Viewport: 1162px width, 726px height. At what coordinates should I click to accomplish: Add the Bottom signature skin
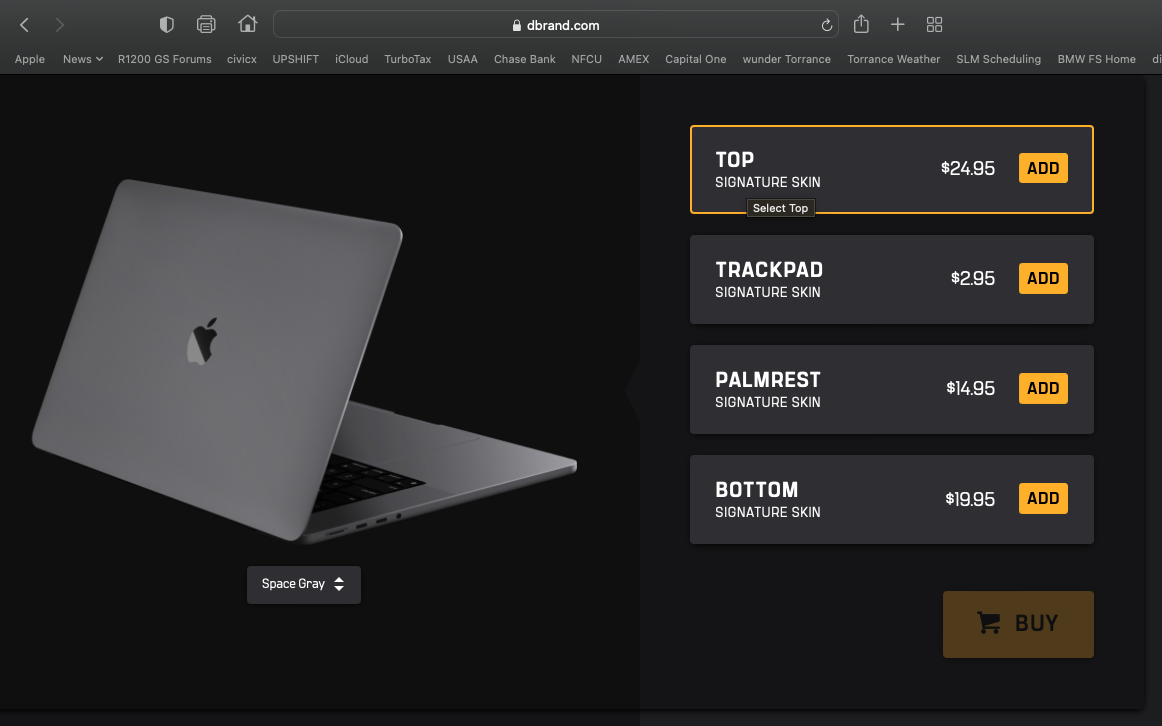[1043, 499]
